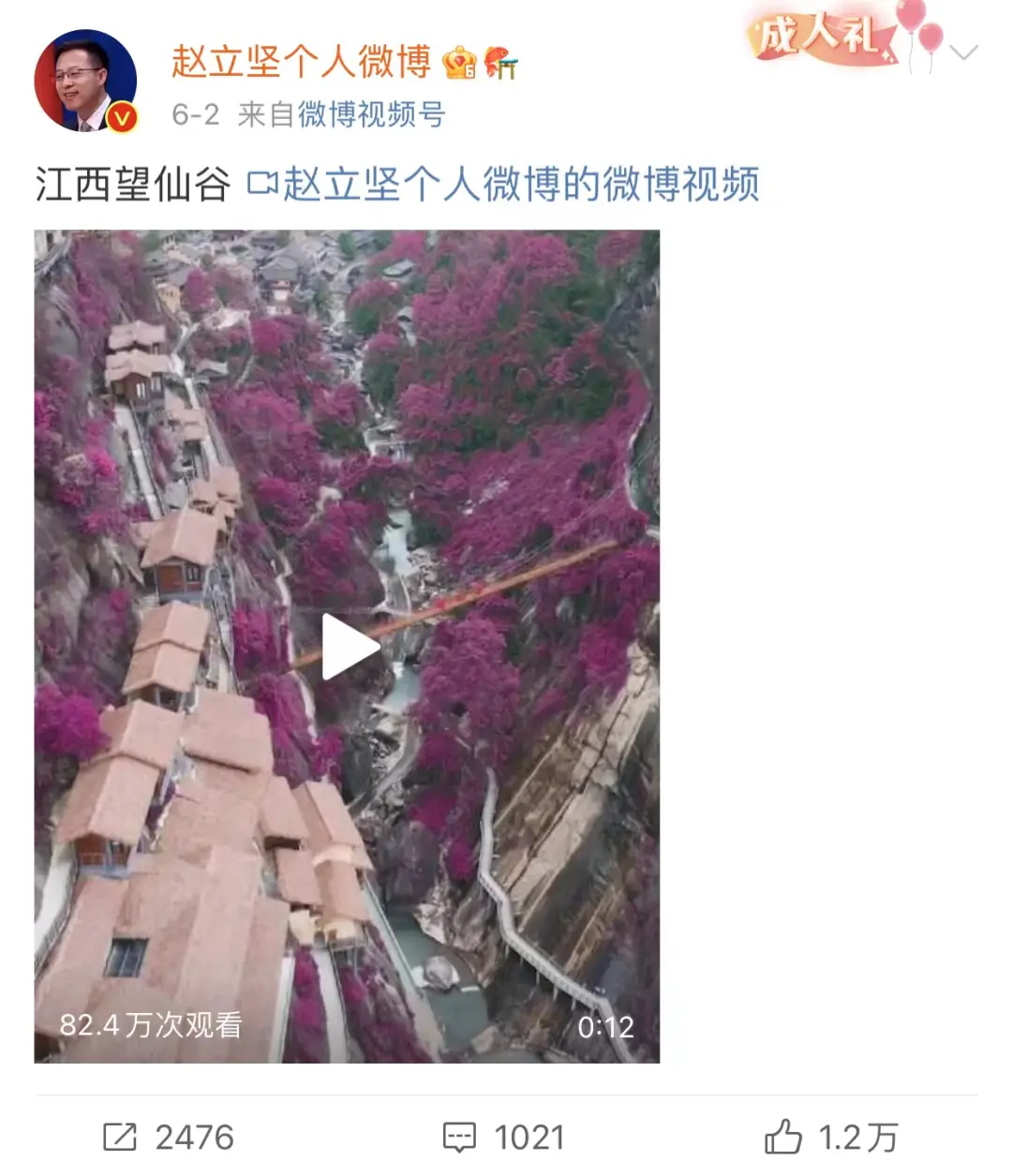
Task: Open Zhao Lijian's profile avatar
Action: coord(85,81)
